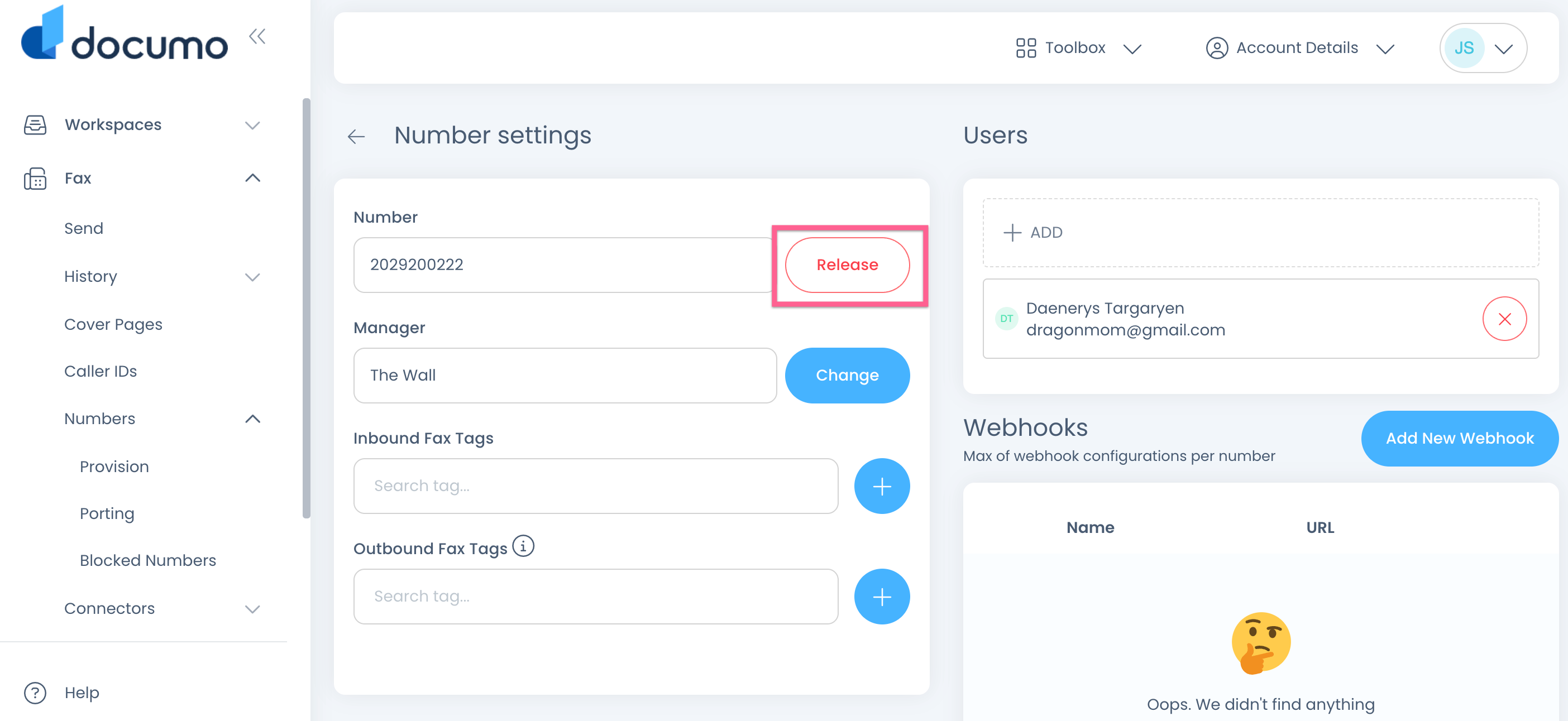
Task: Click the Fax machine icon
Action: click(35, 178)
